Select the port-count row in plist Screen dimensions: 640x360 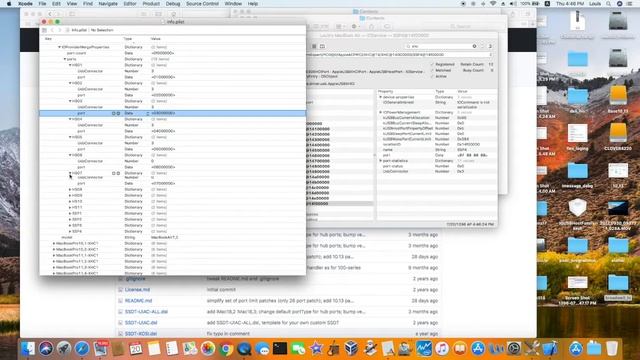(x=173, y=53)
